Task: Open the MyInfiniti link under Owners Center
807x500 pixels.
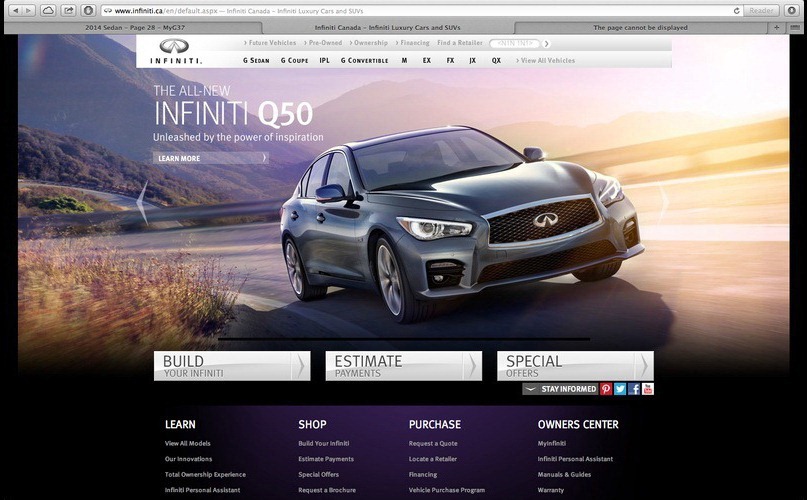Action: (x=552, y=443)
